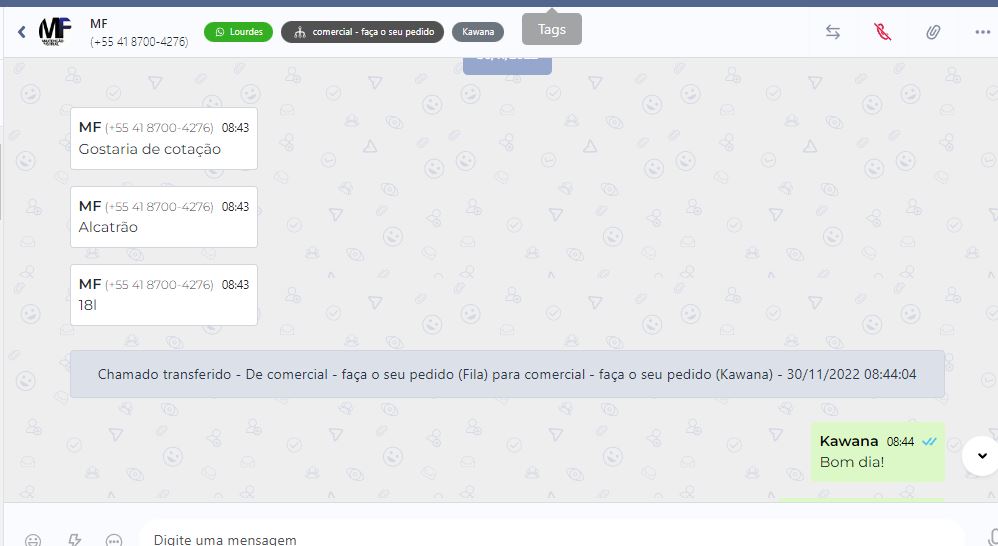Open the attachment paperclip icon
Image resolution: width=998 pixels, height=546 pixels.
(932, 32)
